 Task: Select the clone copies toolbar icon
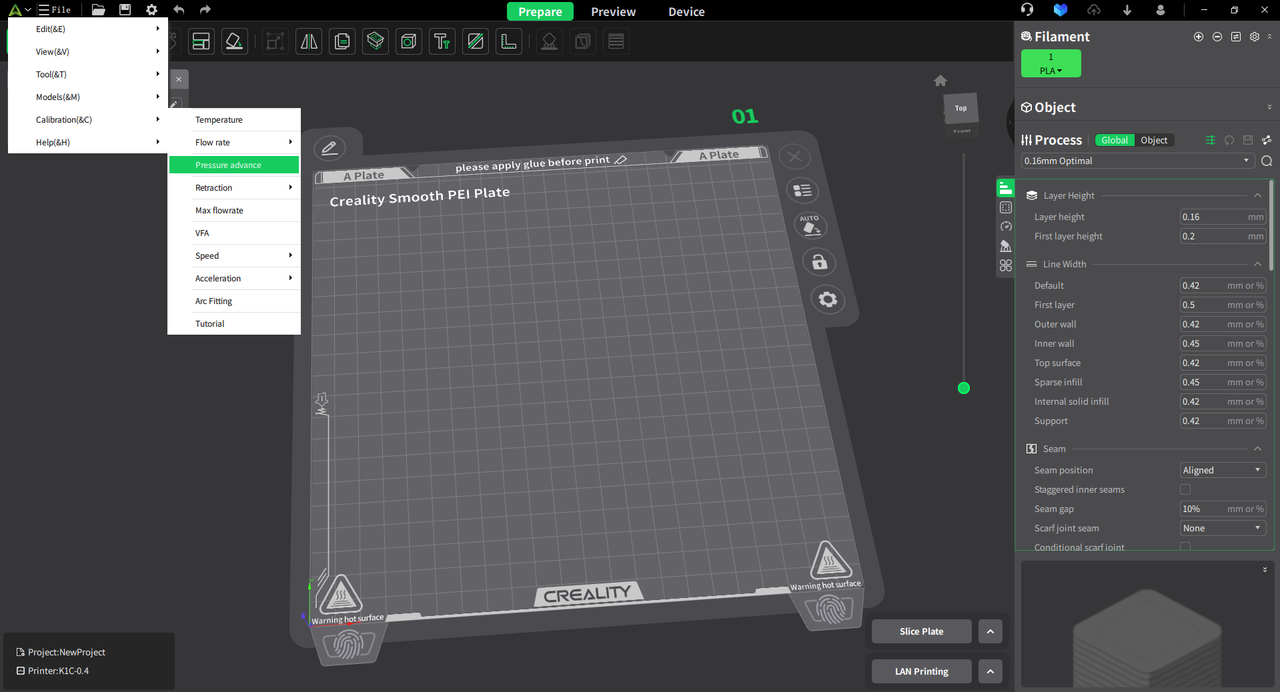click(x=342, y=42)
